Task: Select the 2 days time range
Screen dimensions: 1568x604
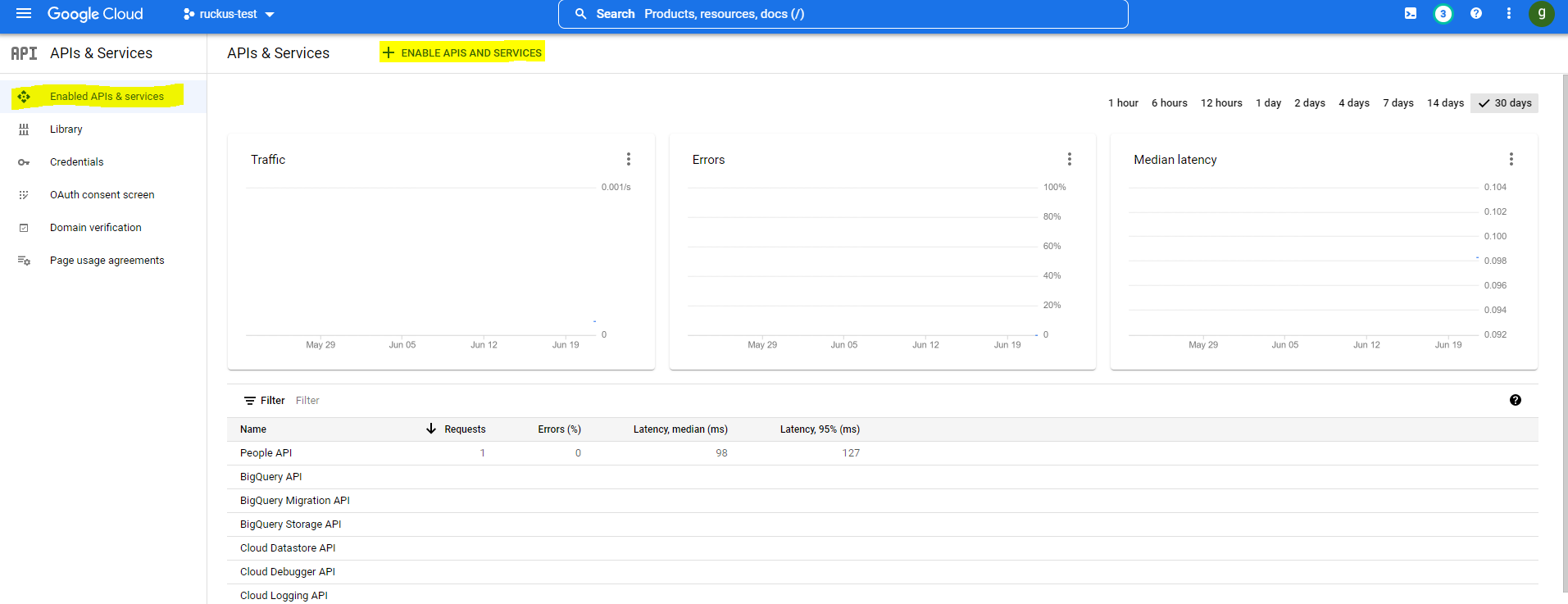Action: click(x=1310, y=103)
